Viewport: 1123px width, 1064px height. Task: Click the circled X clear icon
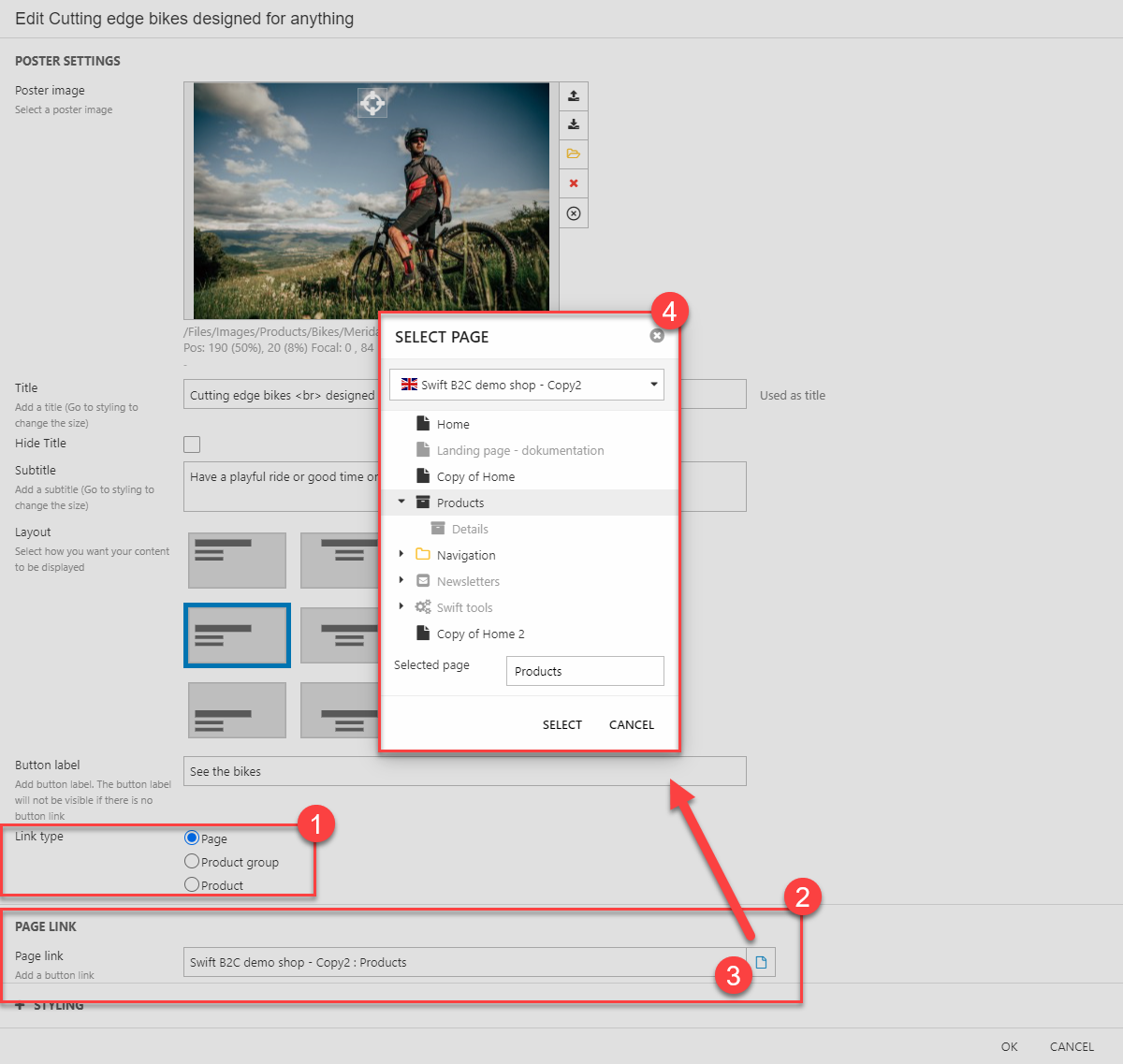click(574, 213)
